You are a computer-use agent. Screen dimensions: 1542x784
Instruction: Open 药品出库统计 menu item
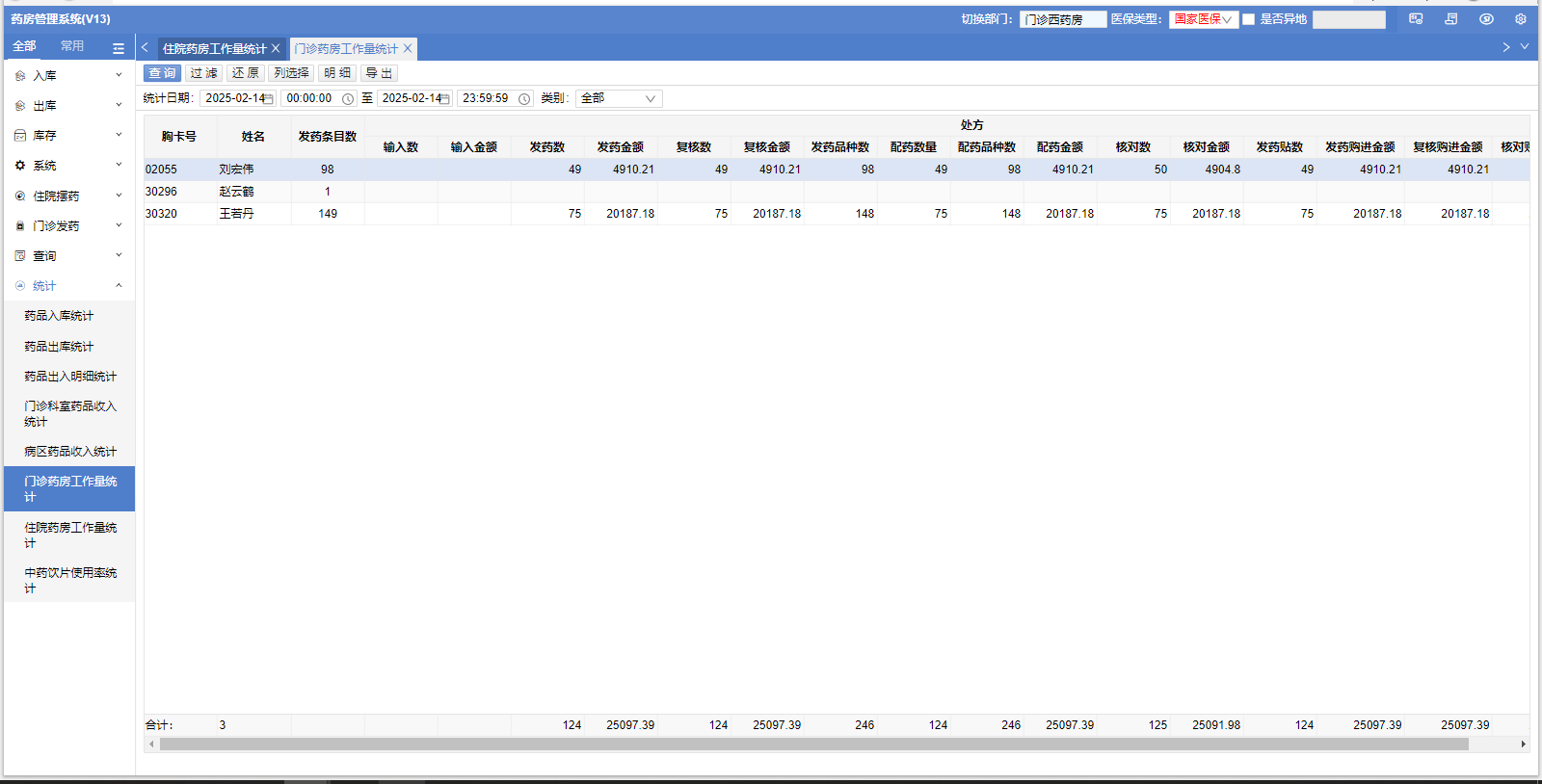click(x=69, y=347)
